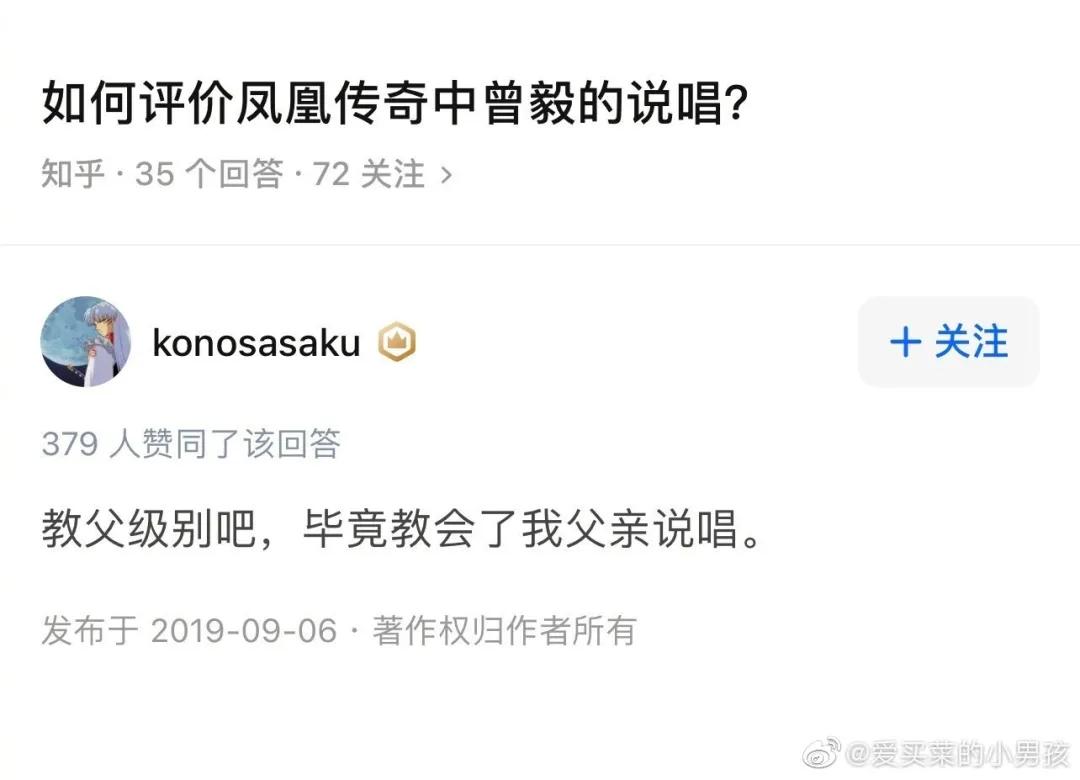
Task: Select the answer text 教父级别吧
Action: click(140, 531)
